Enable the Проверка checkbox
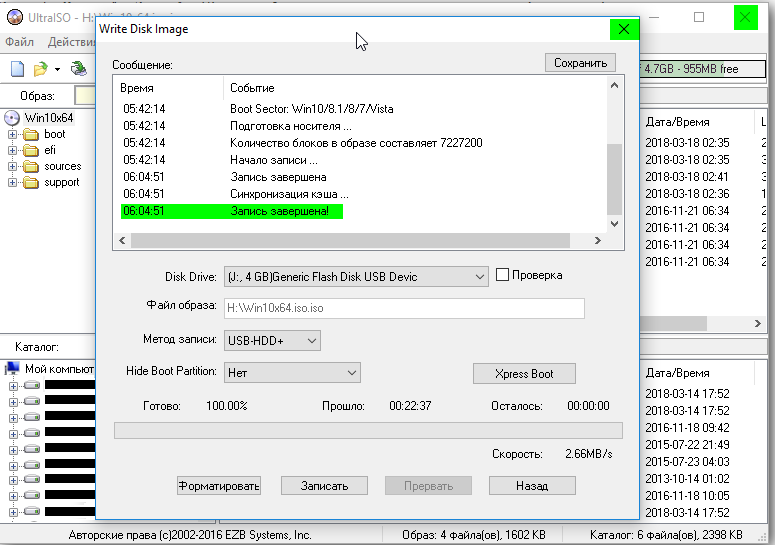Screen dimensions: 775x545 tap(503, 275)
